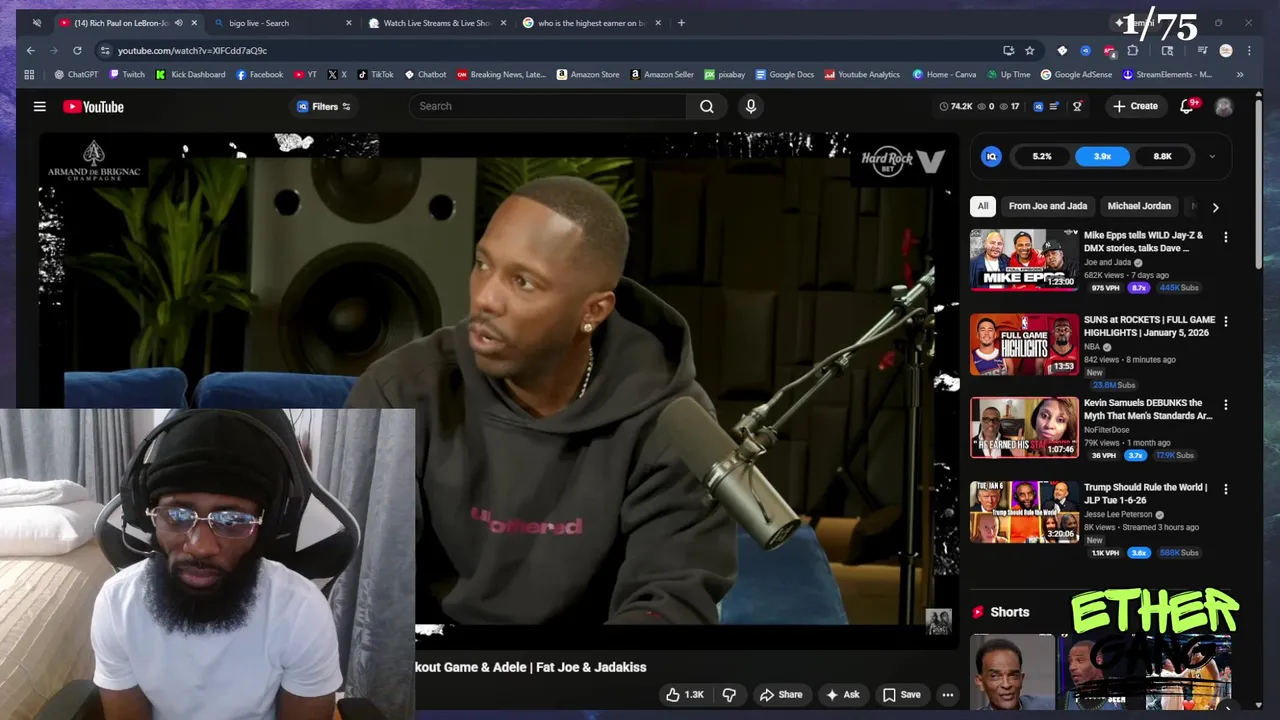Open the Chrome three-dot menu

tap(1249, 50)
